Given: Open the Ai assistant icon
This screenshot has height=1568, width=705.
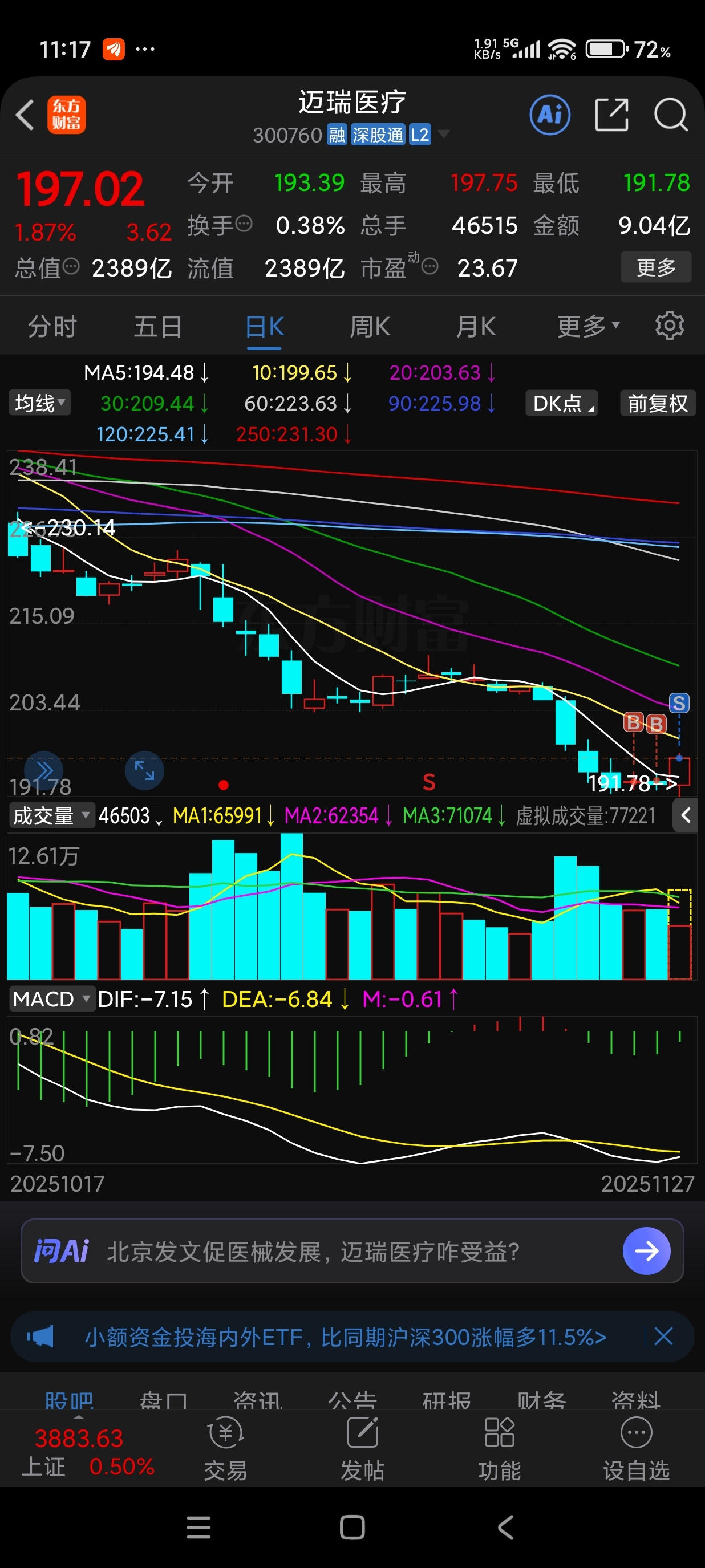Looking at the screenshot, I should pyautogui.click(x=550, y=115).
